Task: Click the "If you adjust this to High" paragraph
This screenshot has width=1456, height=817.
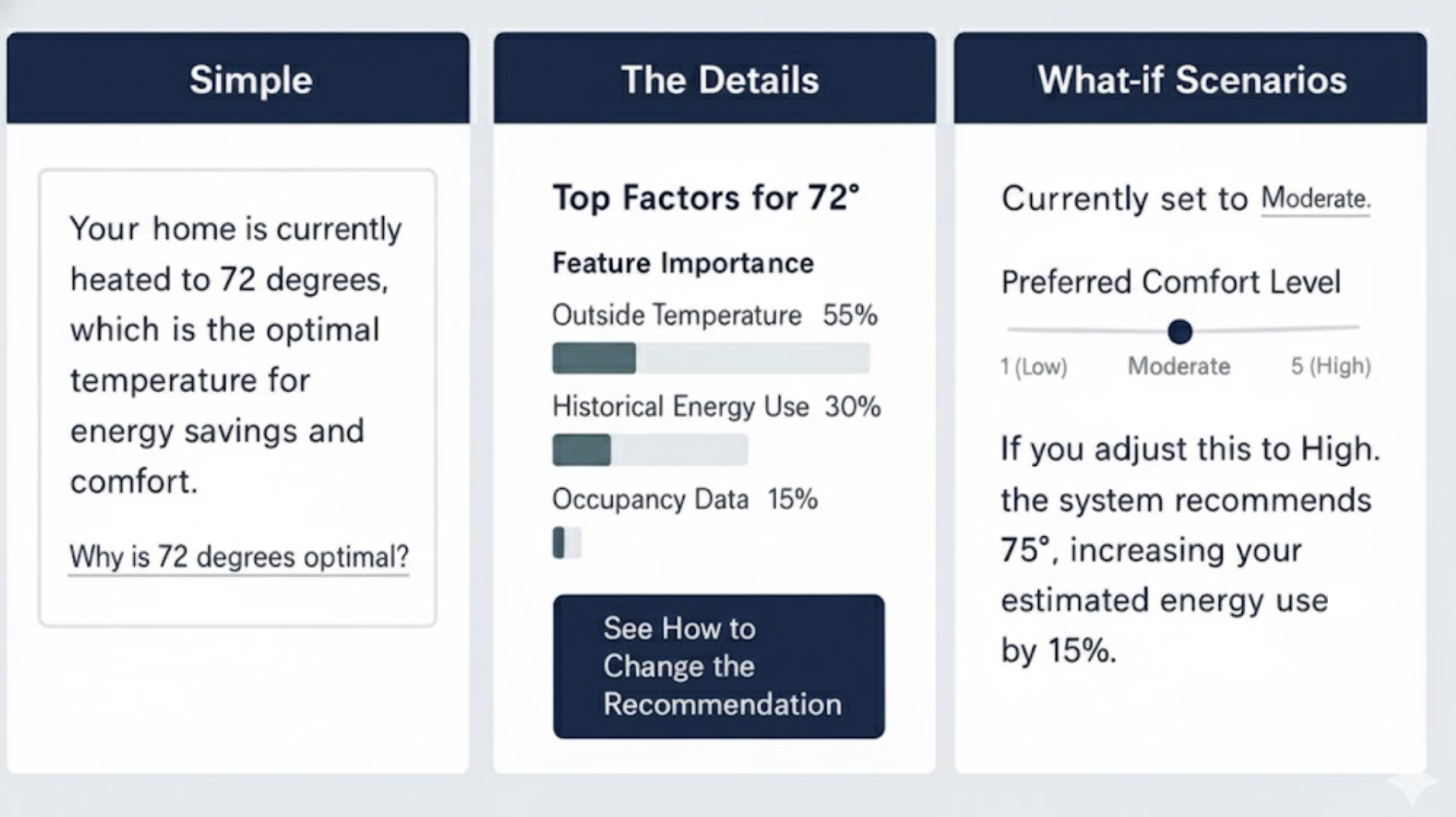Action: [x=1188, y=549]
